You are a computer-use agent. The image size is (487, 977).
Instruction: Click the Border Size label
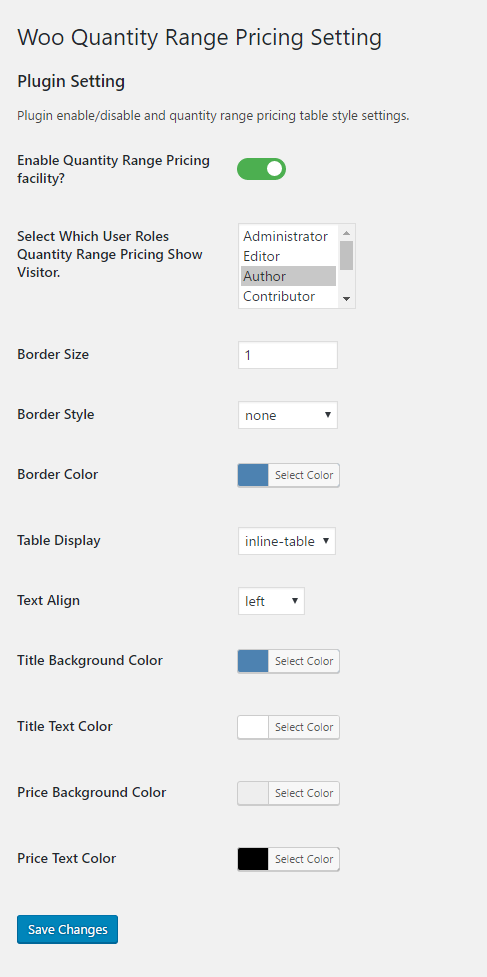coord(53,355)
